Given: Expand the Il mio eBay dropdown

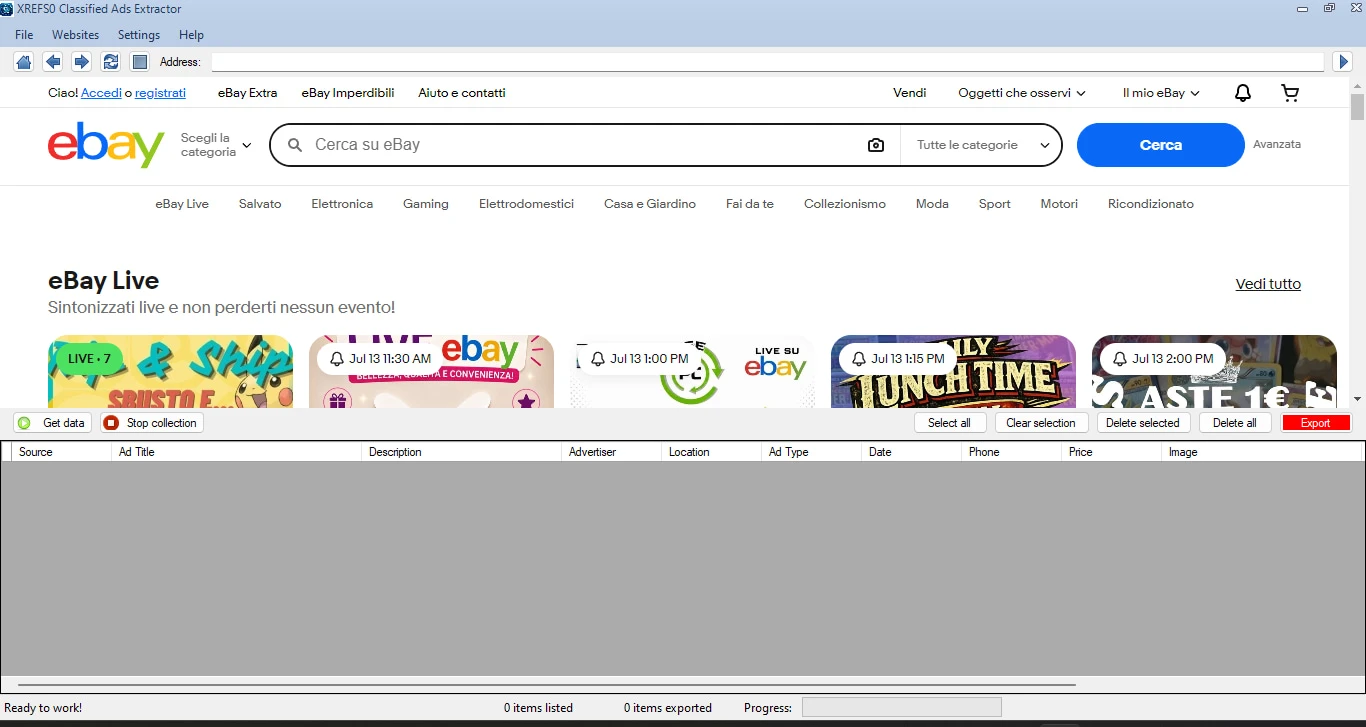Looking at the screenshot, I should (x=1161, y=93).
